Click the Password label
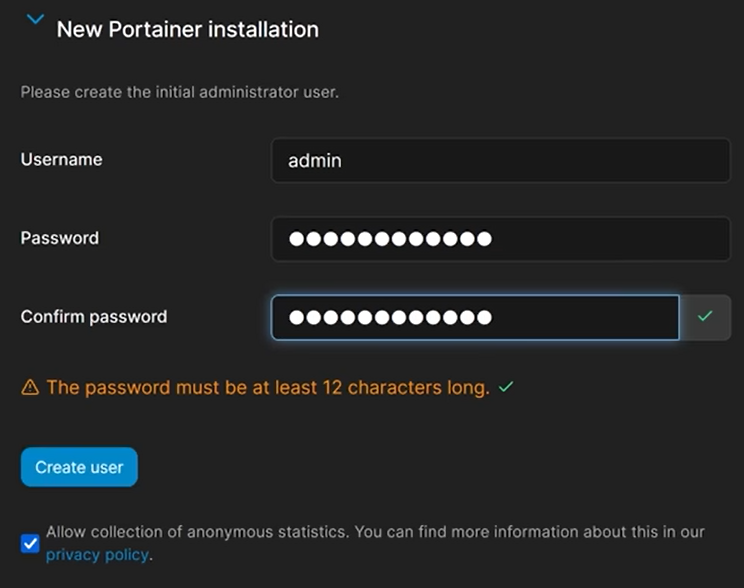The image size is (744, 588). [59, 238]
